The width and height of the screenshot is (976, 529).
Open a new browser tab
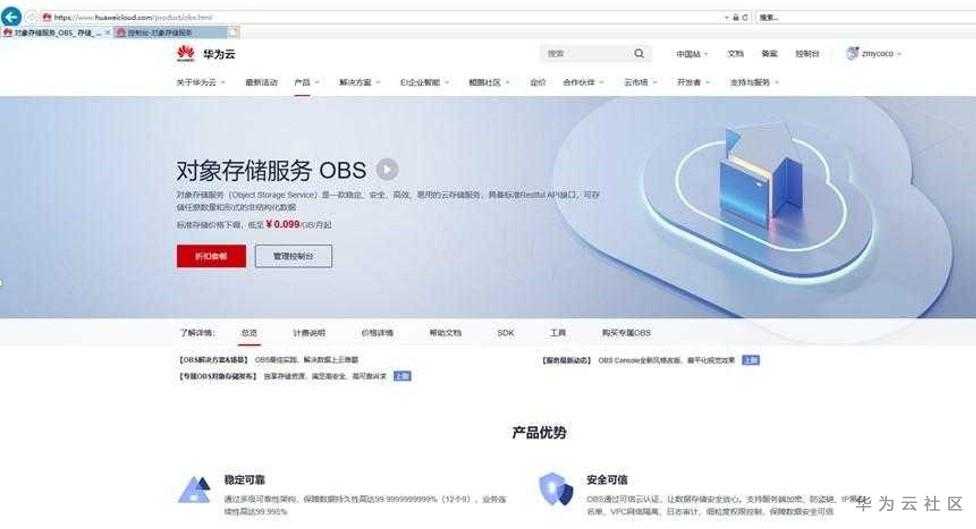(x=232, y=32)
